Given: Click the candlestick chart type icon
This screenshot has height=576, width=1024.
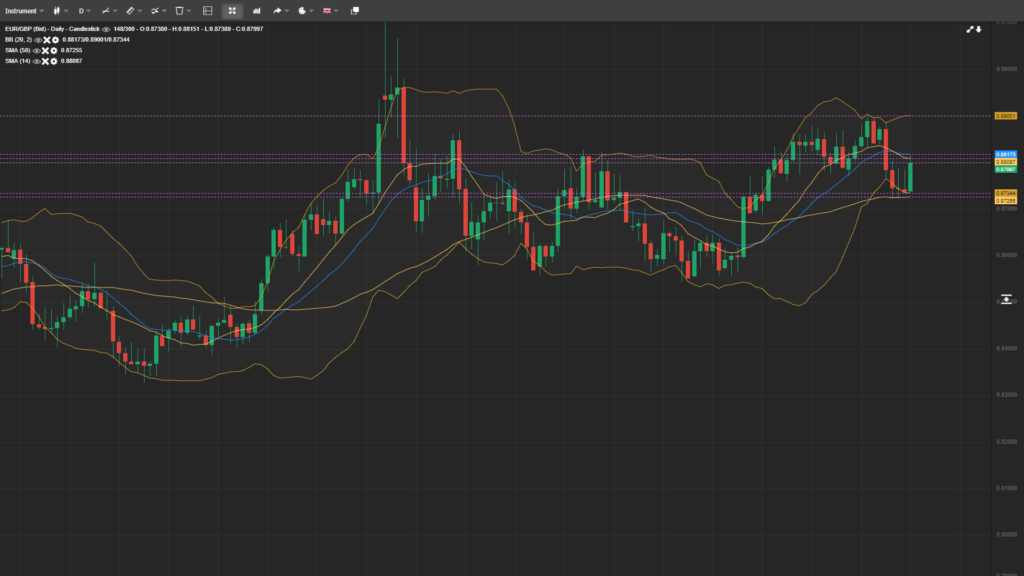Looking at the screenshot, I should tap(57, 10).
